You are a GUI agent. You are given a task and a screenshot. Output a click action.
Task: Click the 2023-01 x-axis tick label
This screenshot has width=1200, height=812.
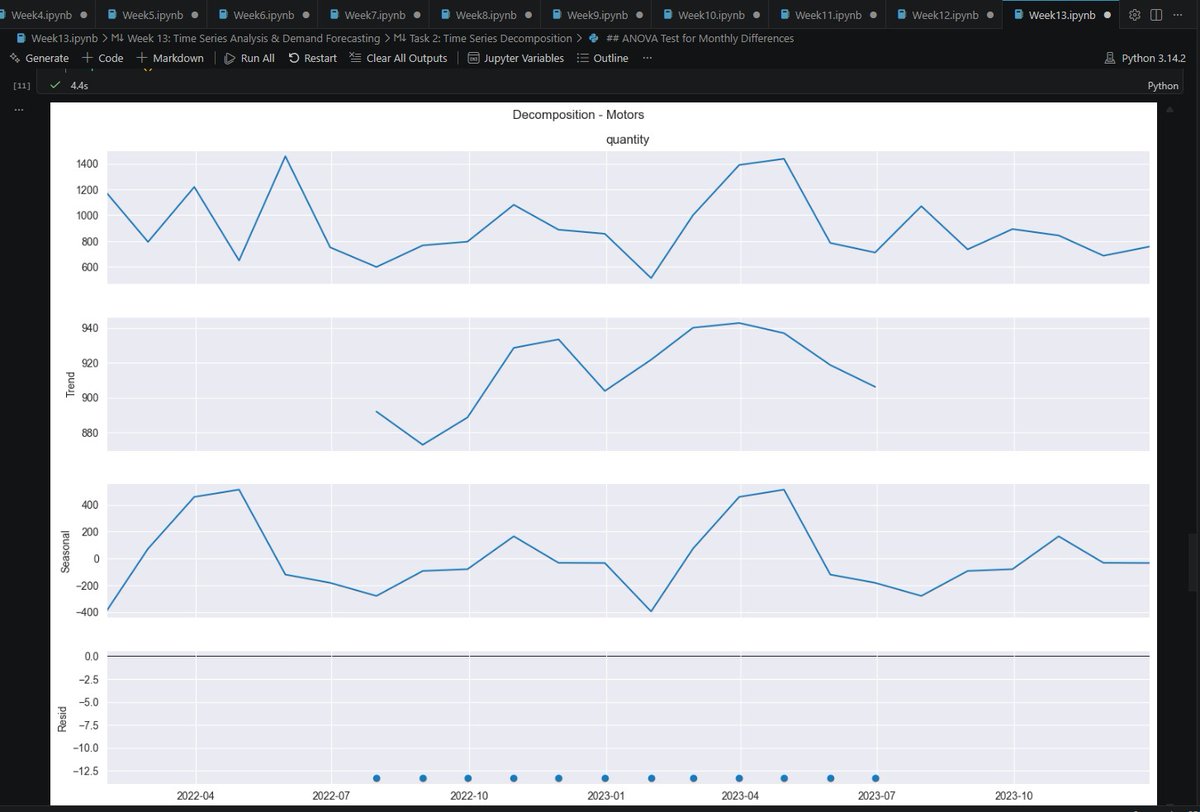pos(605,796)
